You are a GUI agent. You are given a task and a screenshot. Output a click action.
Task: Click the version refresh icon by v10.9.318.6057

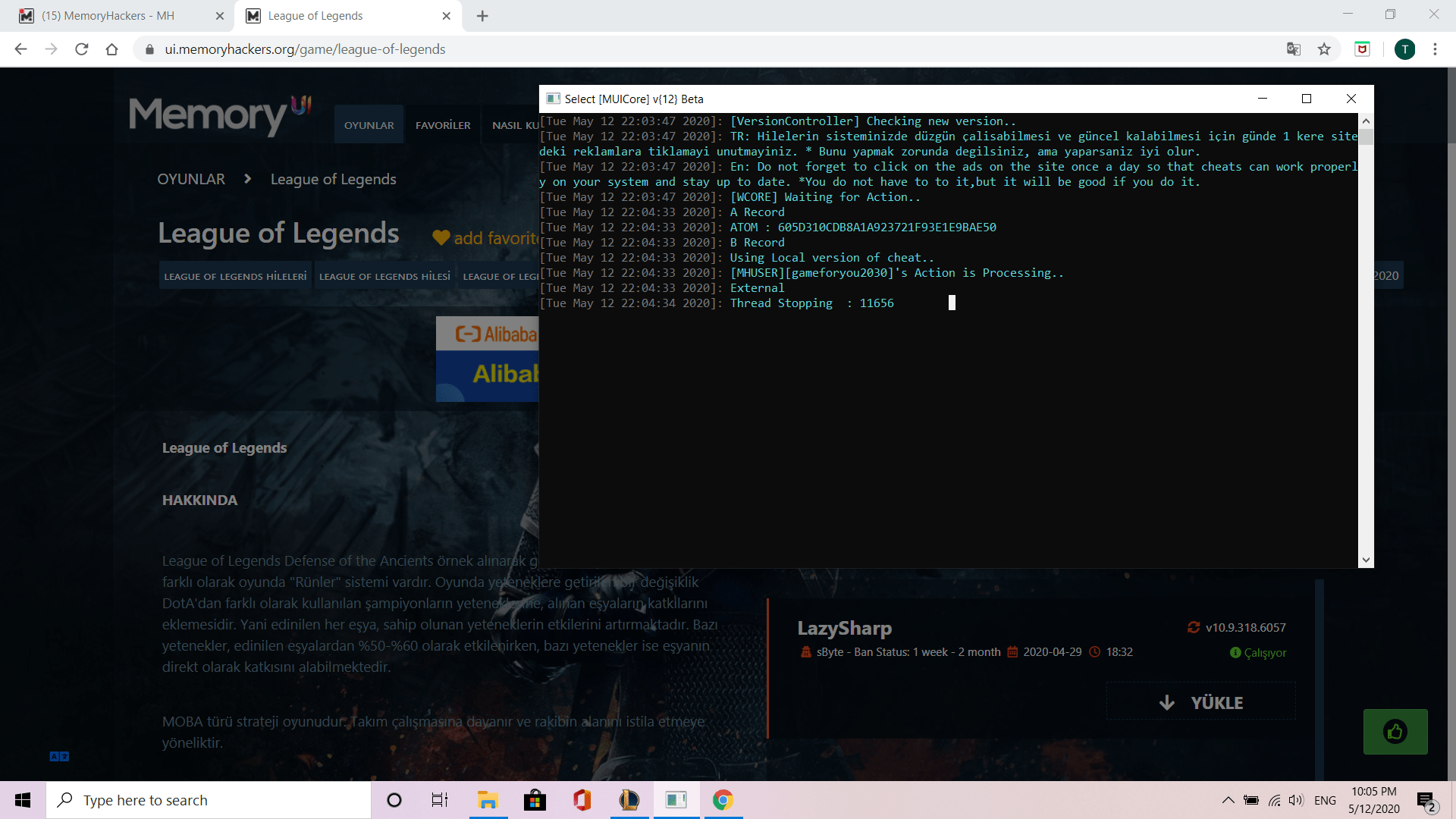[1194, 627]
